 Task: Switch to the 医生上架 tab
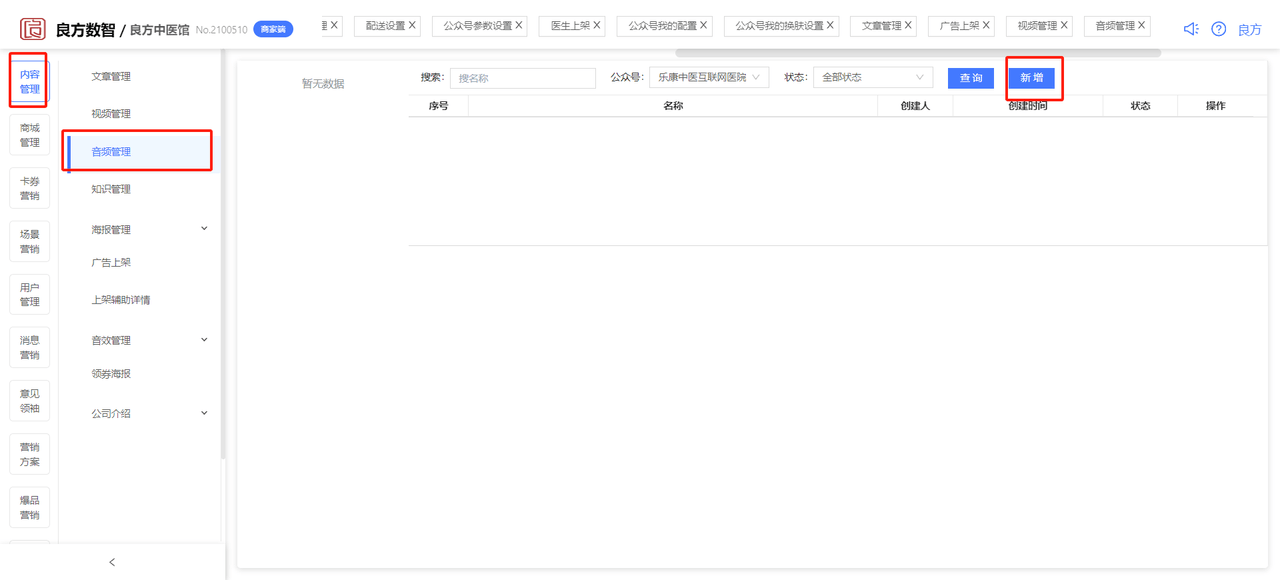[570, 26]
